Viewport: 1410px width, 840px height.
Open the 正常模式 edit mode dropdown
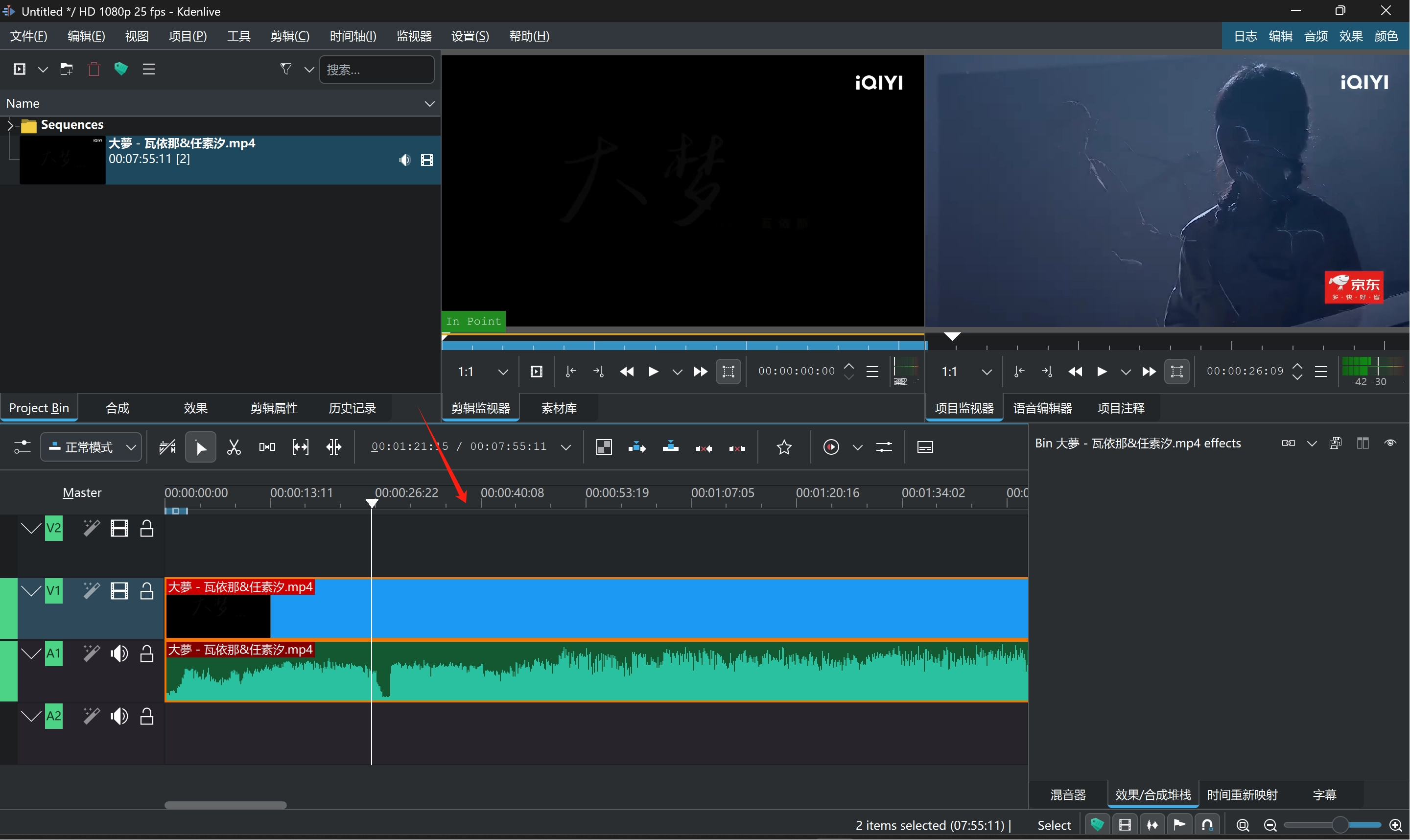(x=91, y=448)
